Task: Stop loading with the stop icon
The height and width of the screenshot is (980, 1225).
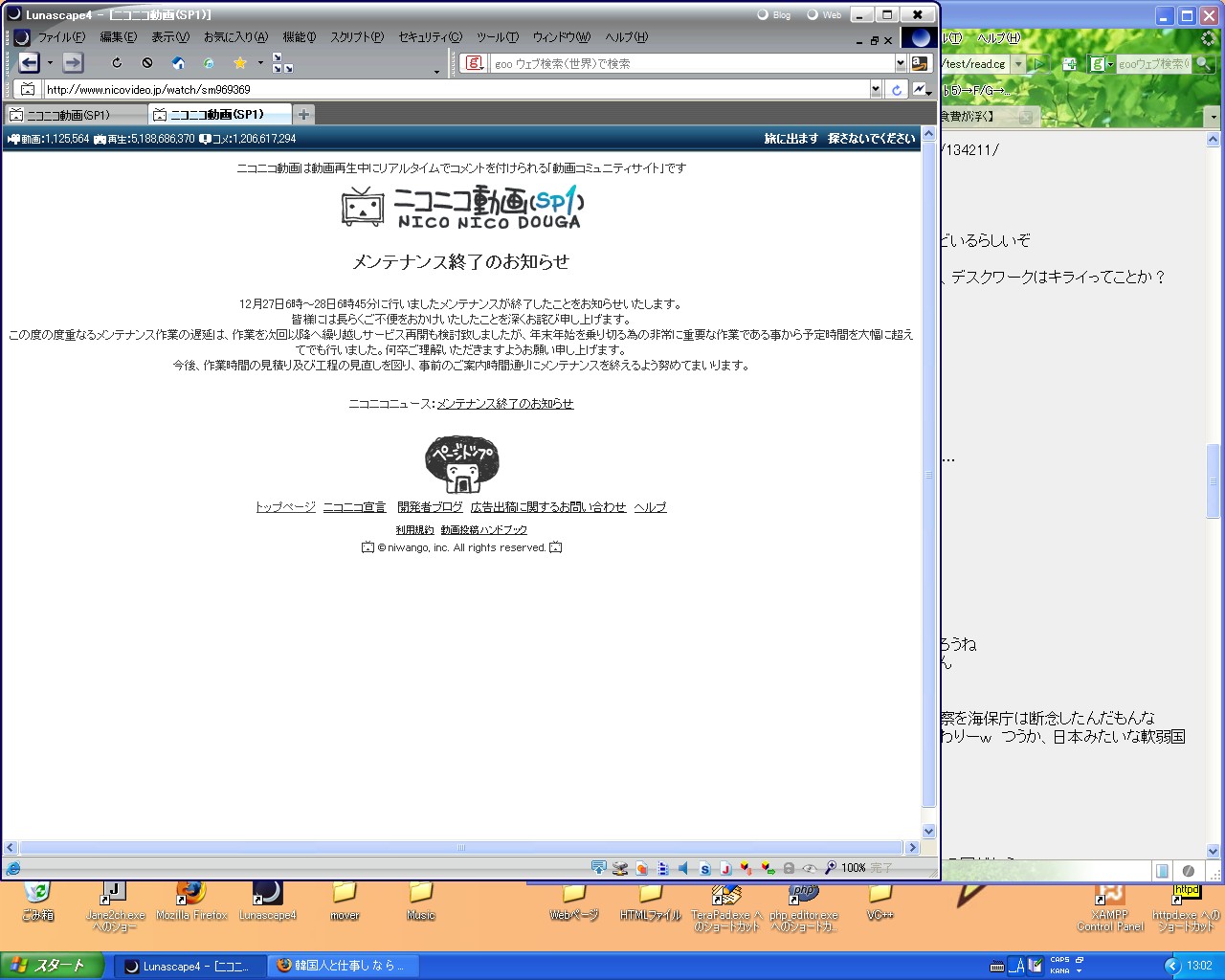Action: click(147, 63)
